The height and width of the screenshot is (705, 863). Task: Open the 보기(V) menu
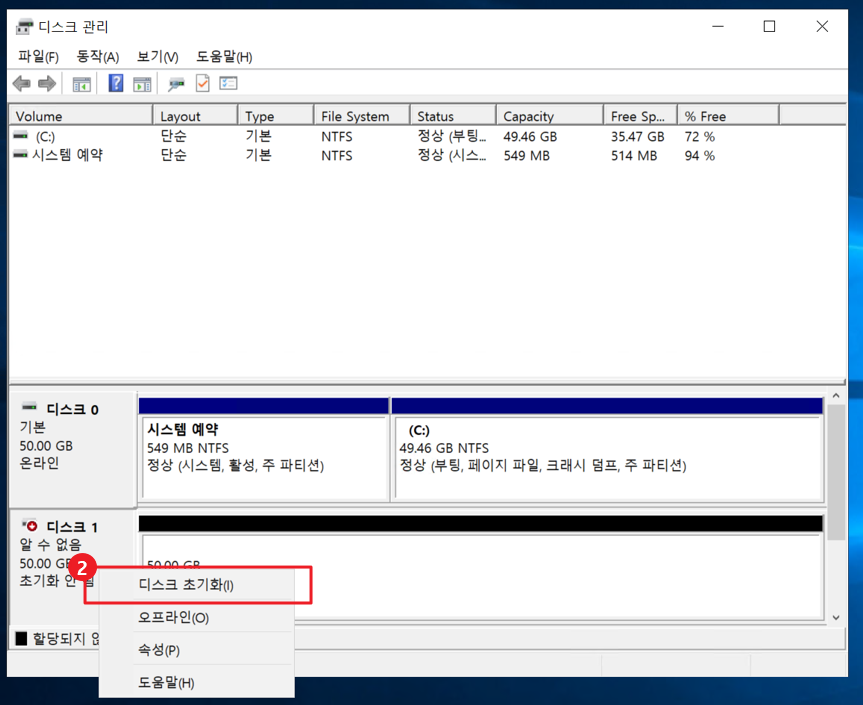point(157,57)
